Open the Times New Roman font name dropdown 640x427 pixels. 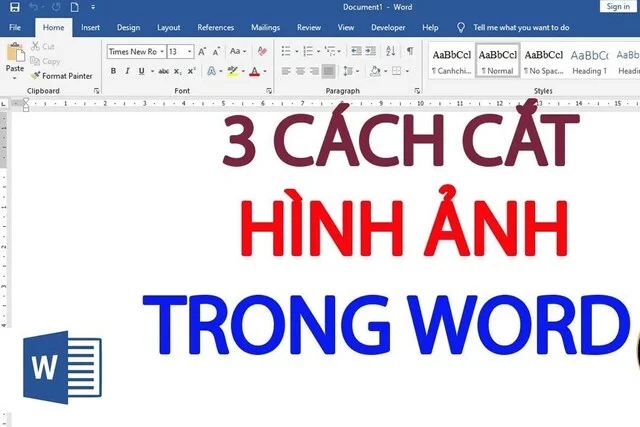[x=162, y=51]
